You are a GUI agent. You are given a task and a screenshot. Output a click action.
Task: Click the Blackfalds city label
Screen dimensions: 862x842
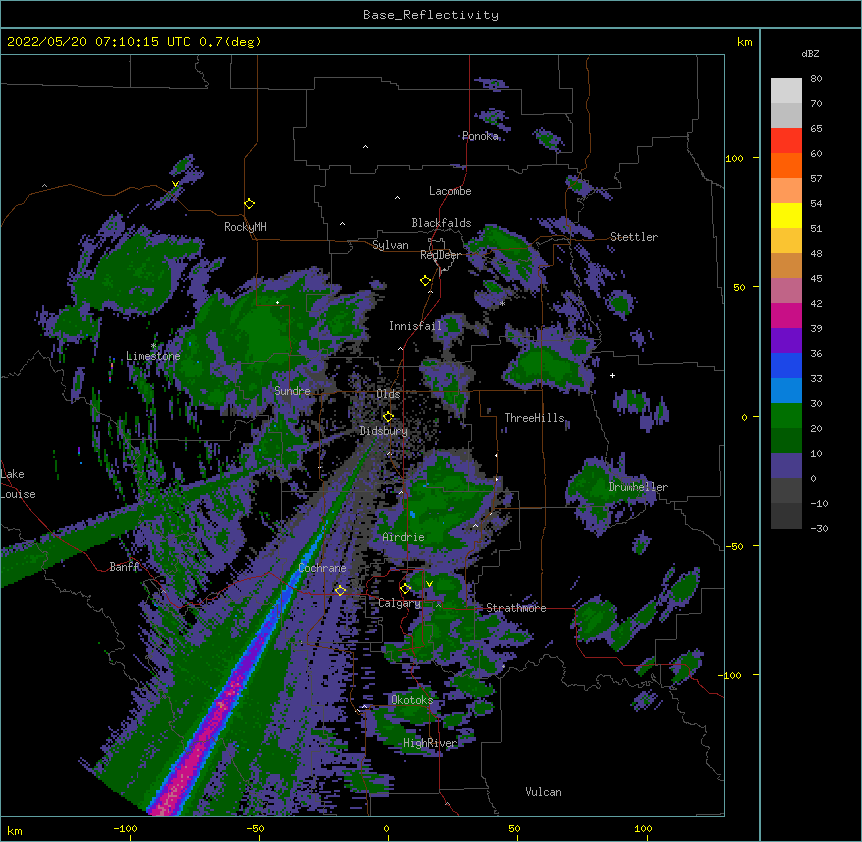point(441,223)
